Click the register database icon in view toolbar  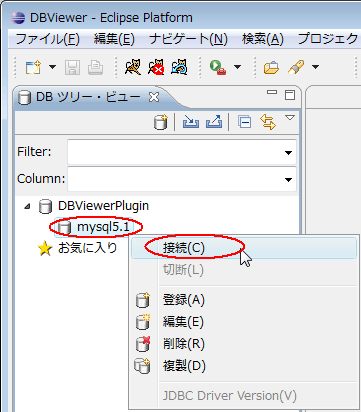coord(161,122)
